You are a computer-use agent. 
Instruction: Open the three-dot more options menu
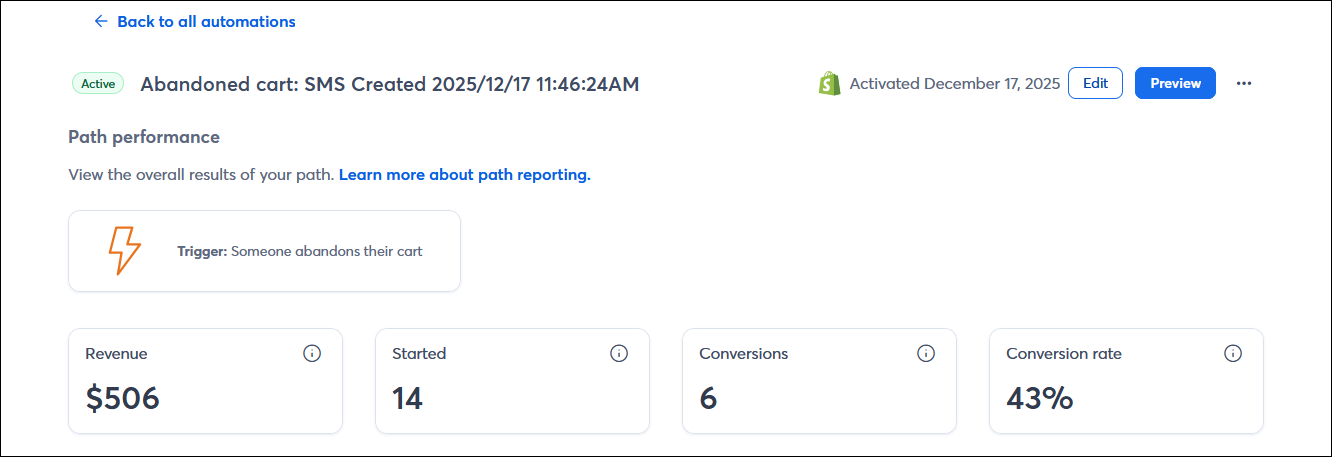pos(1244,83)
